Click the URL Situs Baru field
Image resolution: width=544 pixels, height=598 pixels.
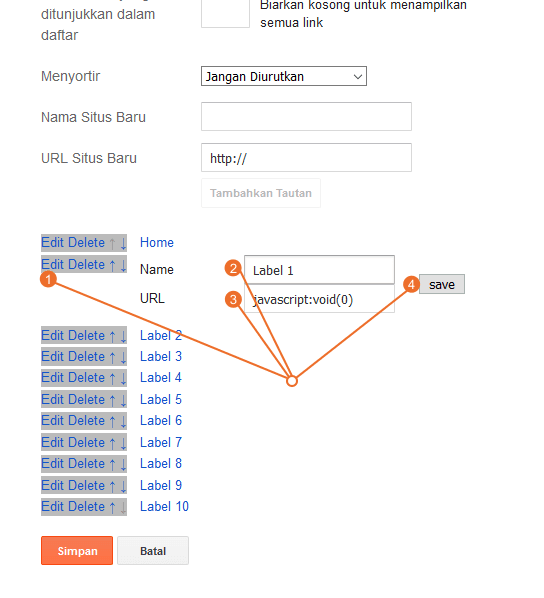(306, 158)
